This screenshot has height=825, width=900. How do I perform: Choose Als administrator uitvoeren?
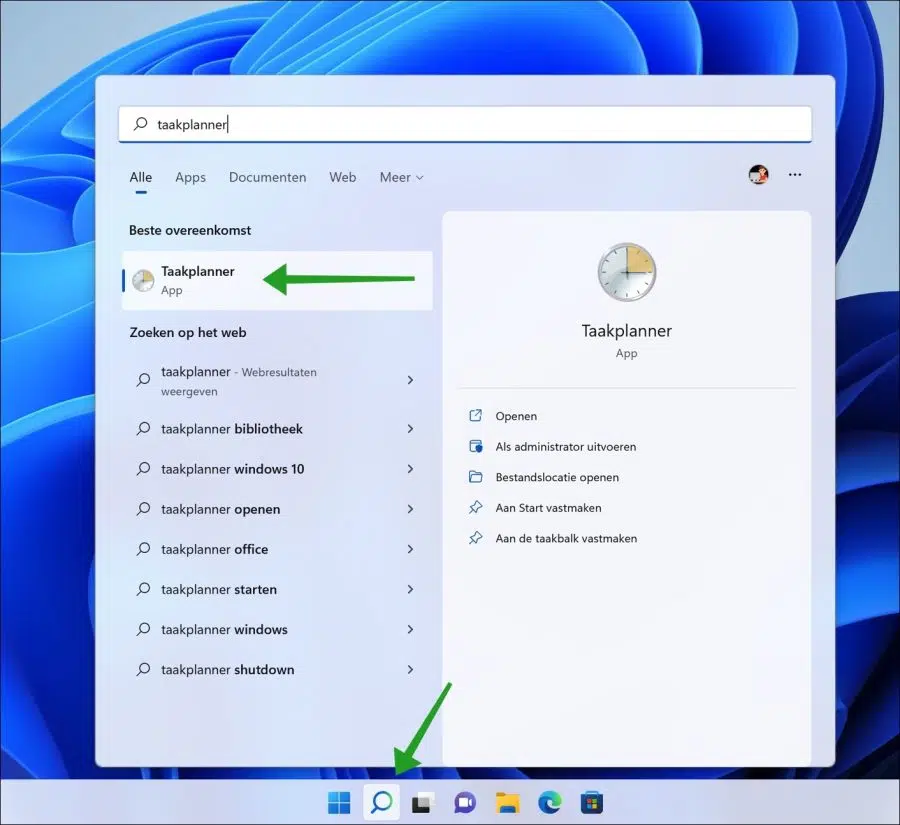tap(565, 446)
